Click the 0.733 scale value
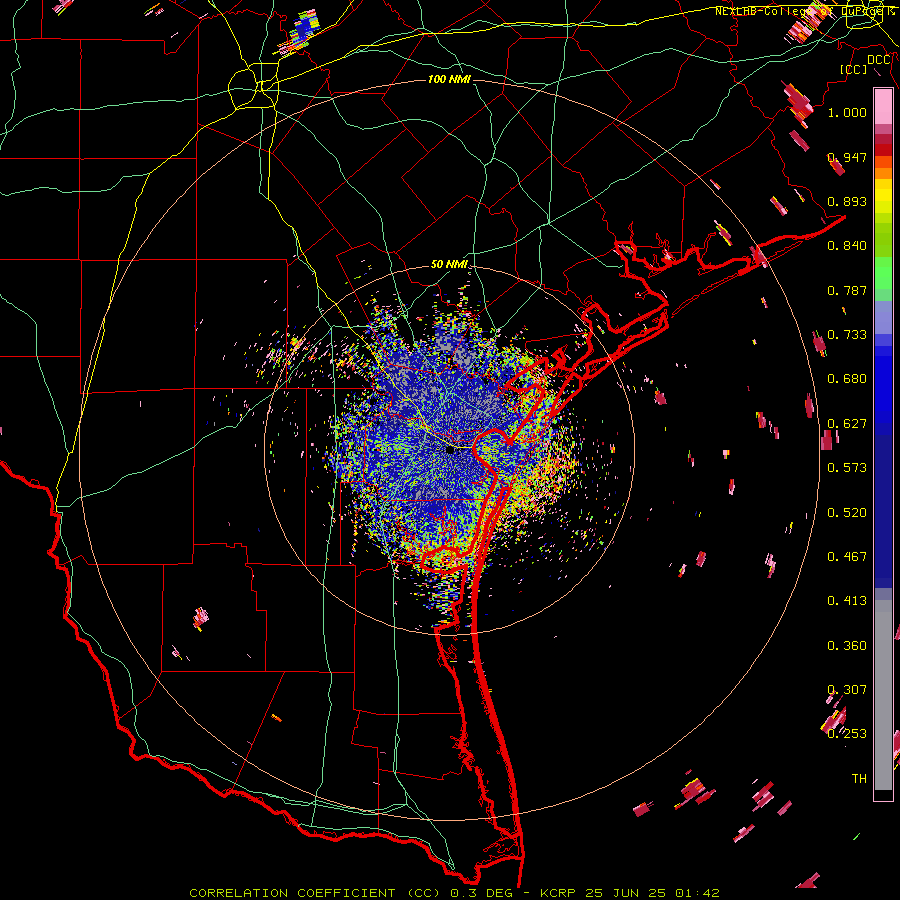This screenshot has height=900, width=900. click(847, 335)
